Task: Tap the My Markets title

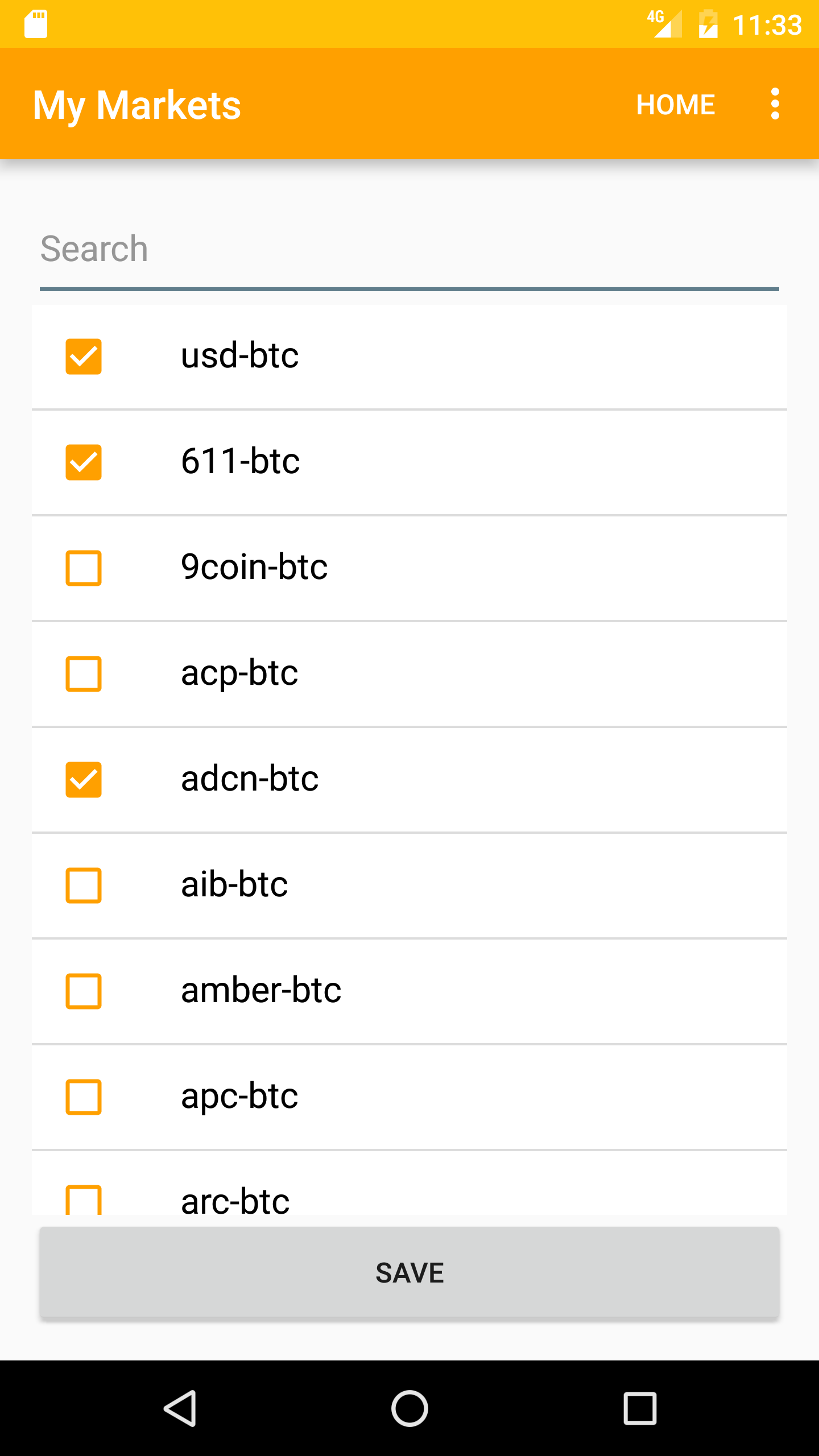Action: 137,106
